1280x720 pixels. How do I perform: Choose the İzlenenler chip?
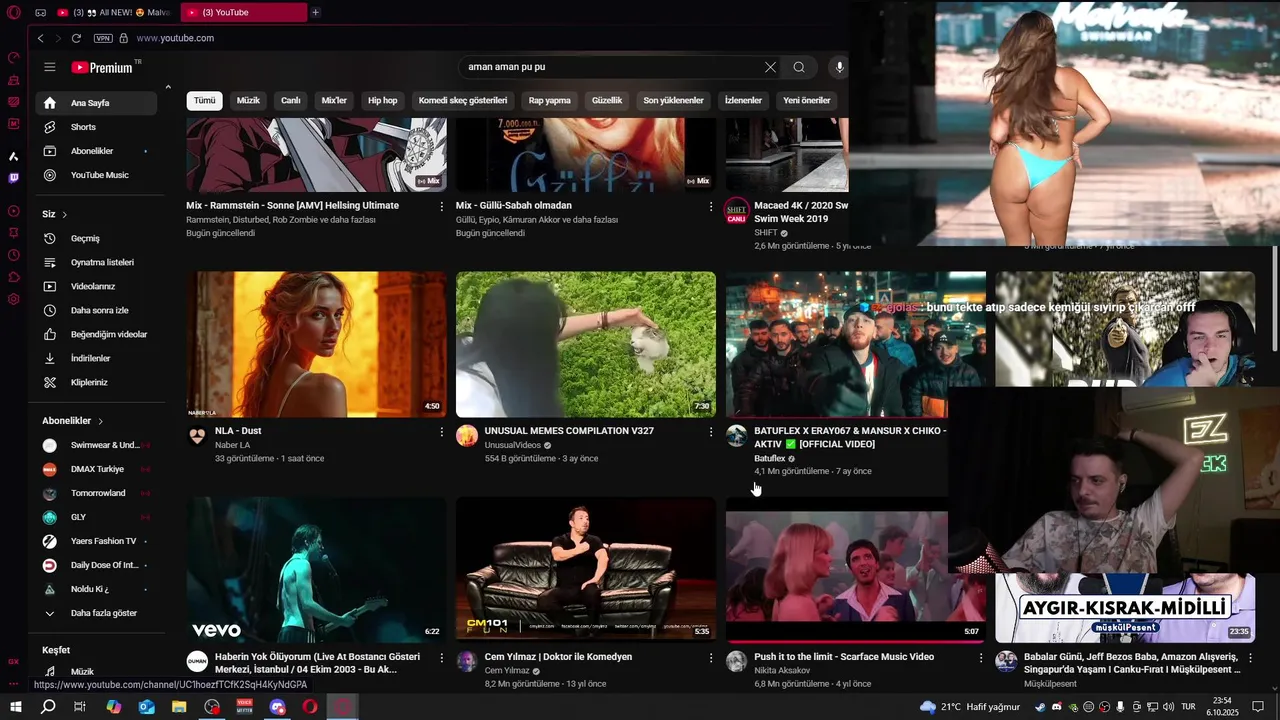coord(743,100)
